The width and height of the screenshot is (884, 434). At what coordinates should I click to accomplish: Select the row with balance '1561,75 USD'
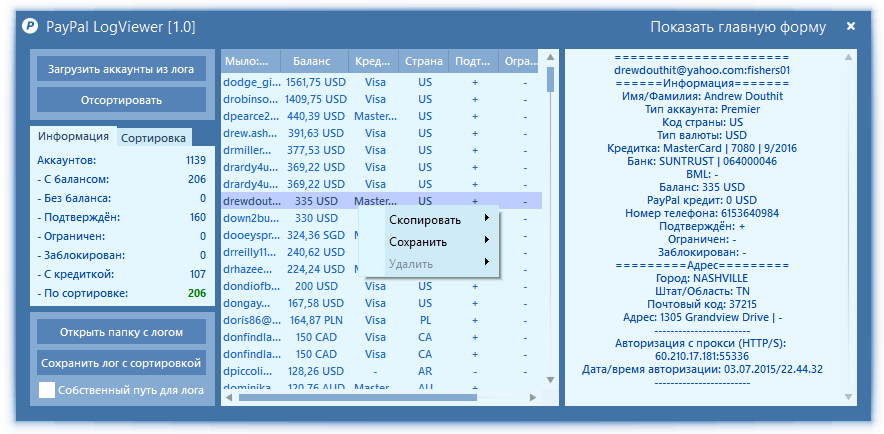381,82
